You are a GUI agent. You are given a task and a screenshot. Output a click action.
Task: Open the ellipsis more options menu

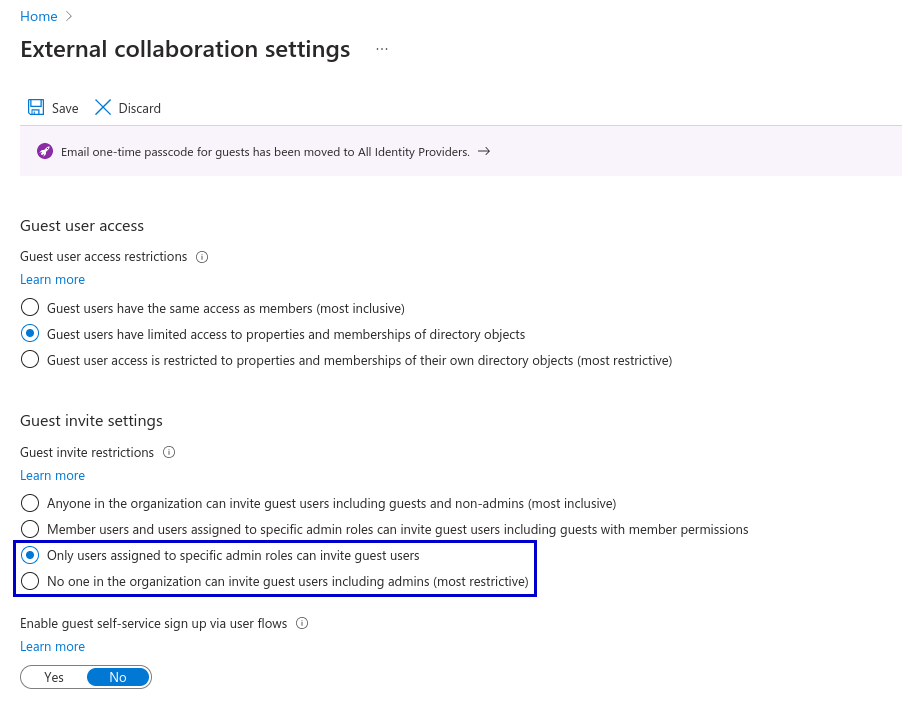click(x=382, y=49)
